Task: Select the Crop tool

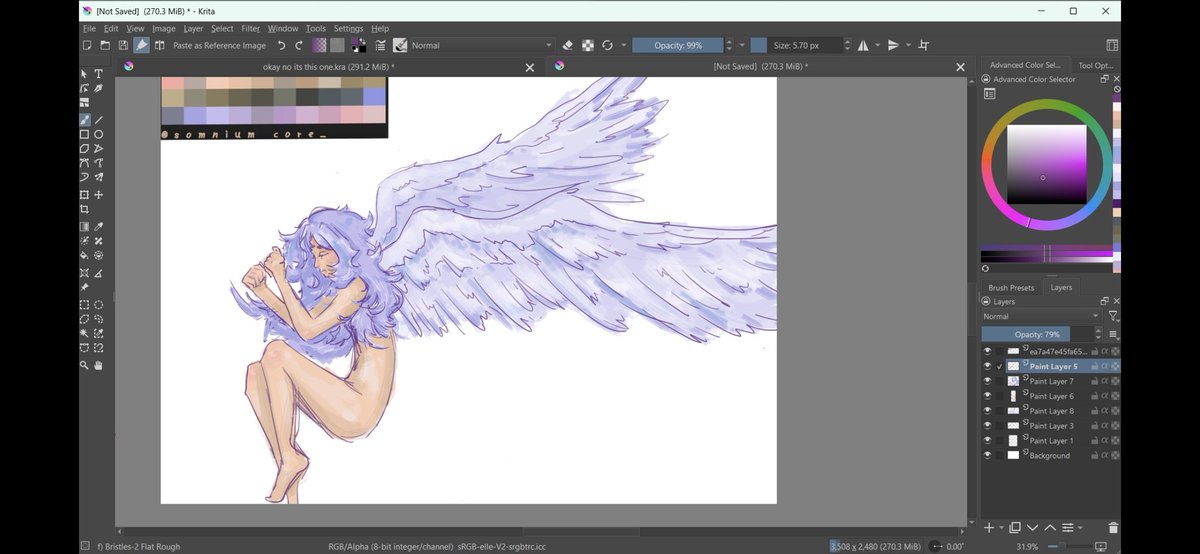Action: click(x=85, y=210)
